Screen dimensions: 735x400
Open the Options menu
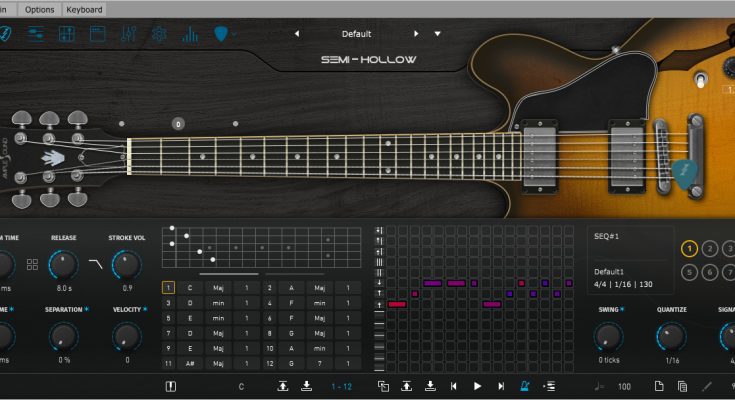[x=40, y=9]
